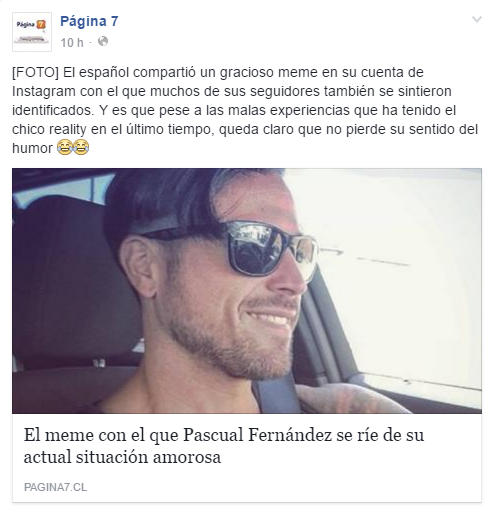Image resolution: width=487 pixels, height=506 pixels.
Task: Open the post options chevron menu
Action: (x=477, y=20)
